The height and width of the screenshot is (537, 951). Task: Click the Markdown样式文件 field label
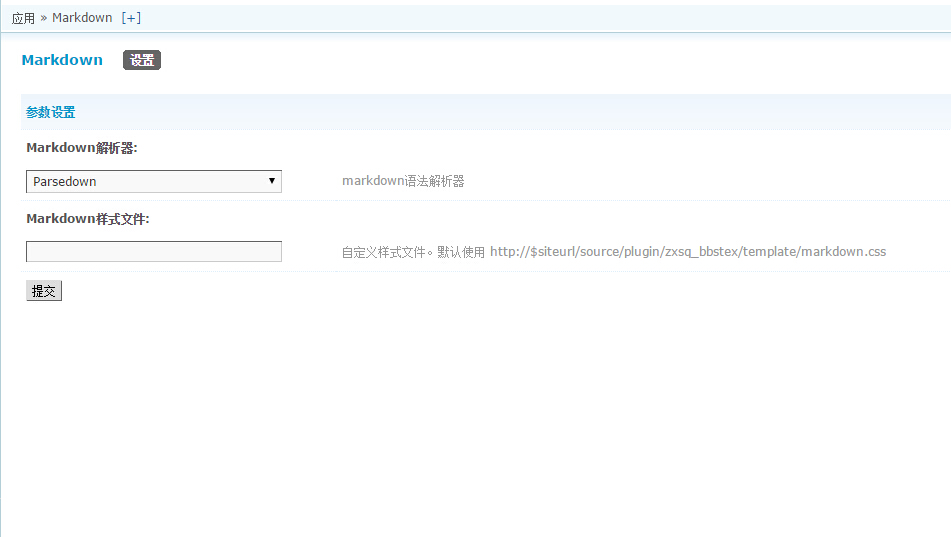click(88, 219)
